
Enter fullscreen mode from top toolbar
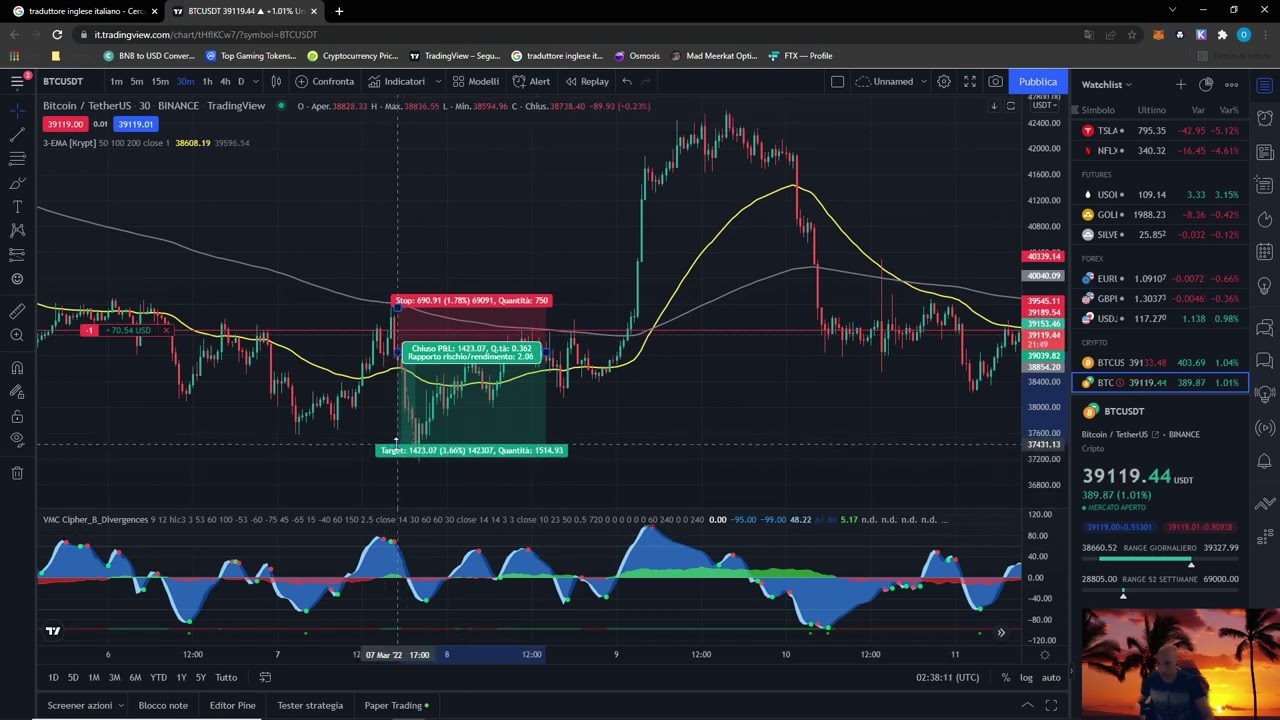pos(970,81)
